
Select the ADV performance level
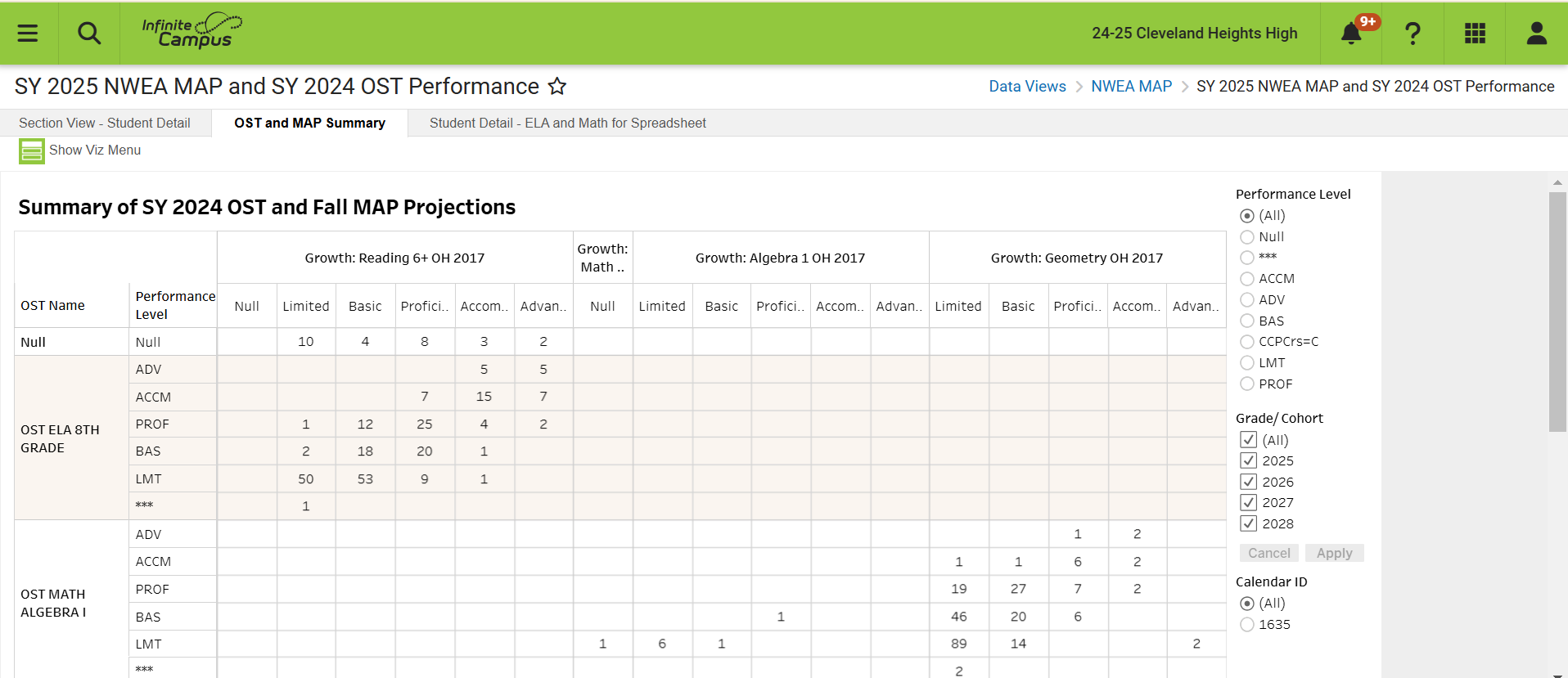pyautogui.click(x=1247, y=300)
